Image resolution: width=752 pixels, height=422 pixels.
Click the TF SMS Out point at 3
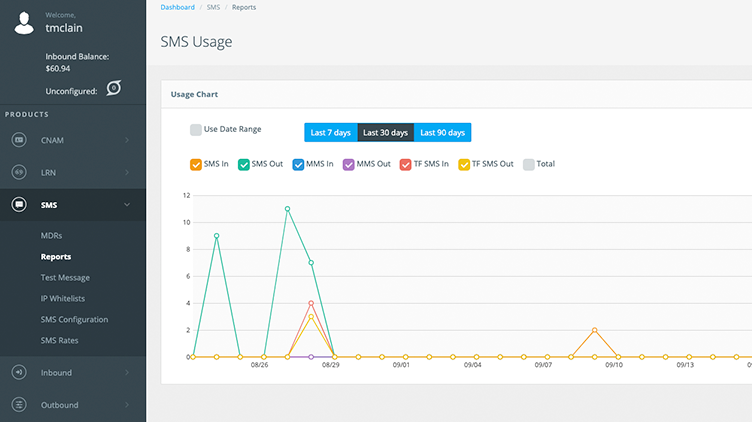[x=311, y=316]
